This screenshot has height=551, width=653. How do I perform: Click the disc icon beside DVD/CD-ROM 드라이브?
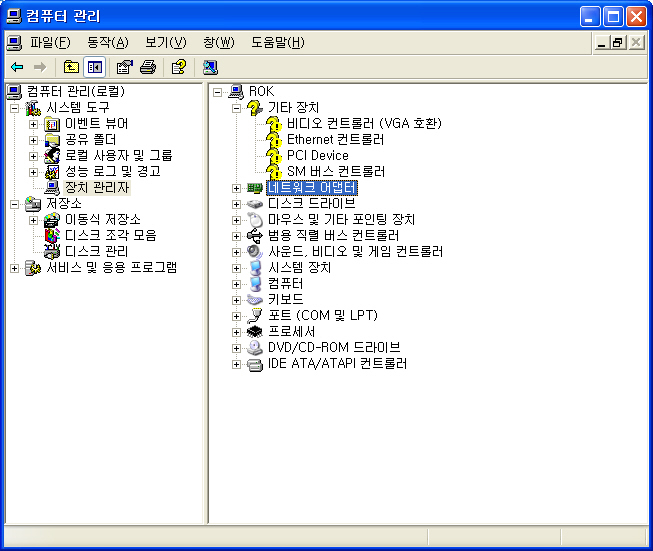(x=255, y=348)
